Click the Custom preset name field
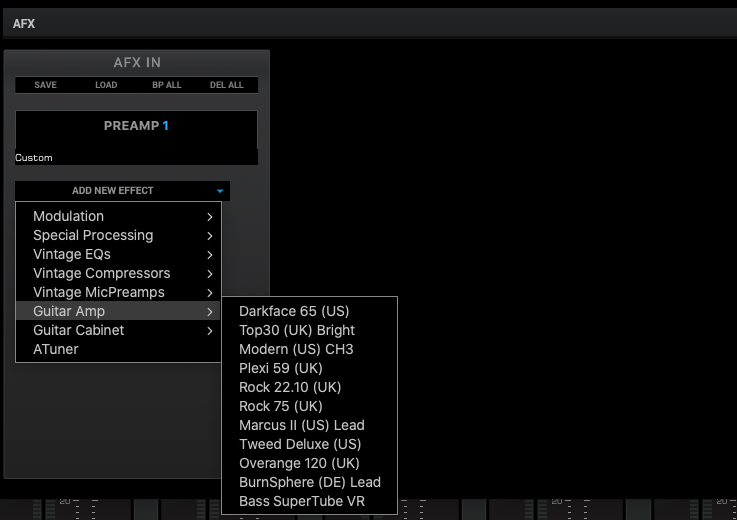 (136, 158)
